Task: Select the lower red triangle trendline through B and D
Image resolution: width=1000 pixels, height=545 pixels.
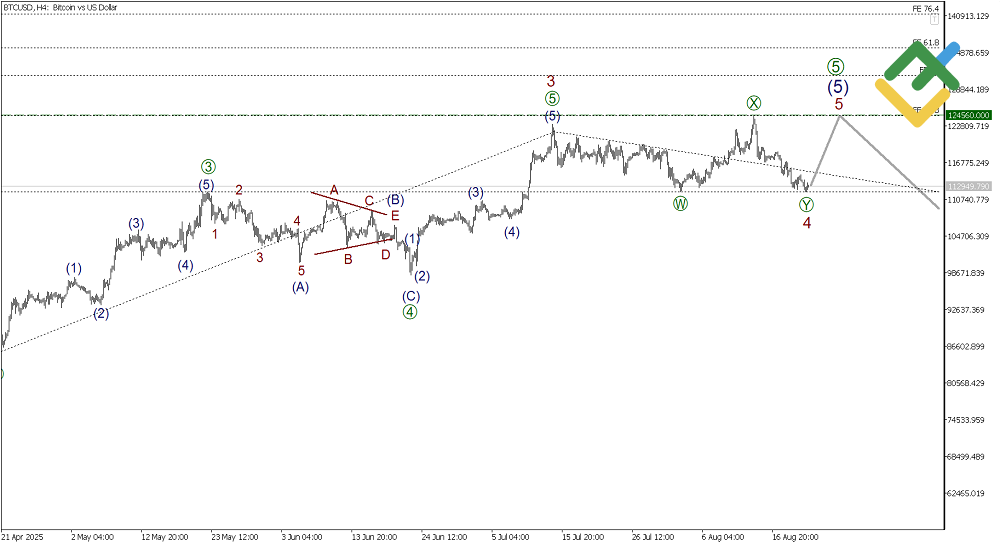Action: pos(354,247)
